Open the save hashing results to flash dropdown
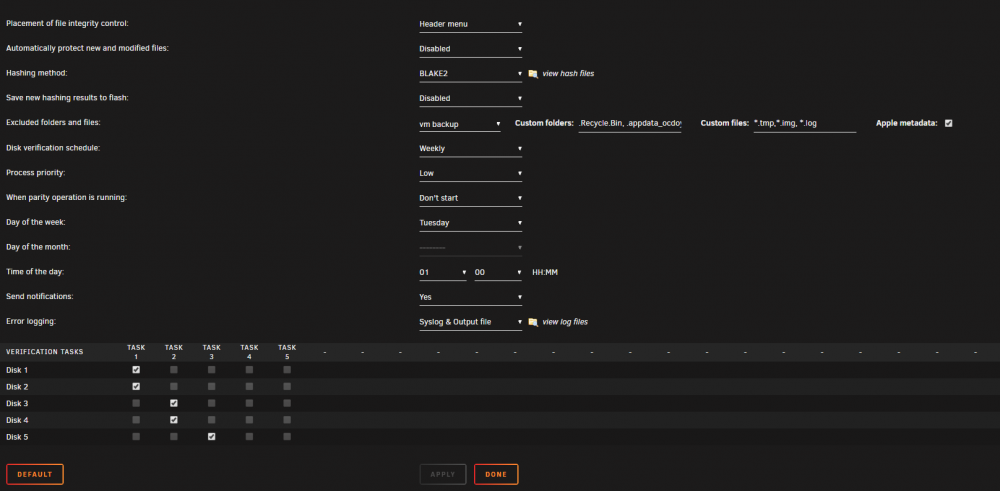The height and width of the screenshot is (491, 1000). (470, 99)
